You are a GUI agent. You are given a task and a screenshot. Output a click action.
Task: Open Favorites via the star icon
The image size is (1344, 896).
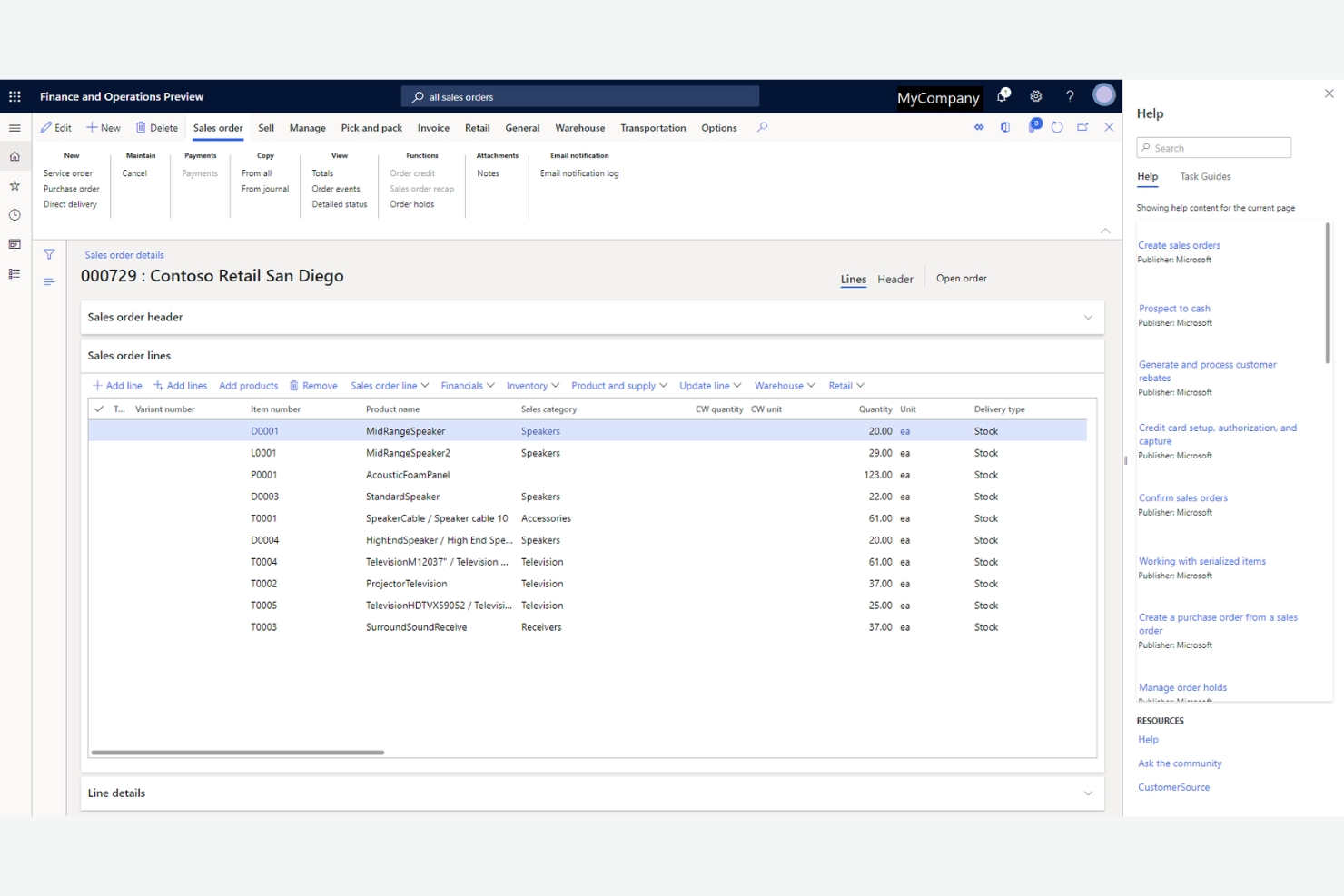click(x=15, y=185)
